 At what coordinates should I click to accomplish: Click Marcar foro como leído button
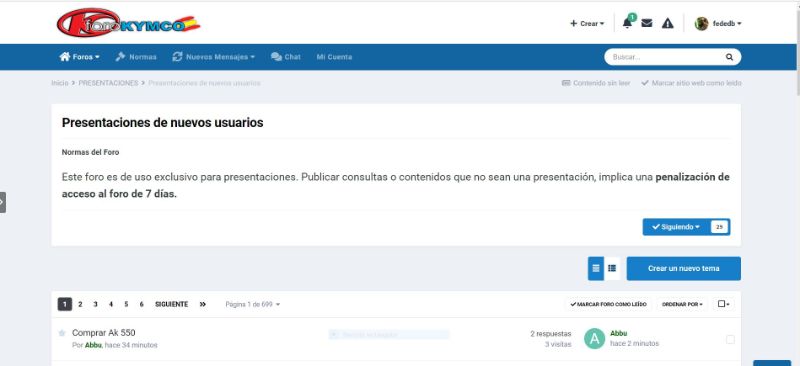(x=607, y=304)
